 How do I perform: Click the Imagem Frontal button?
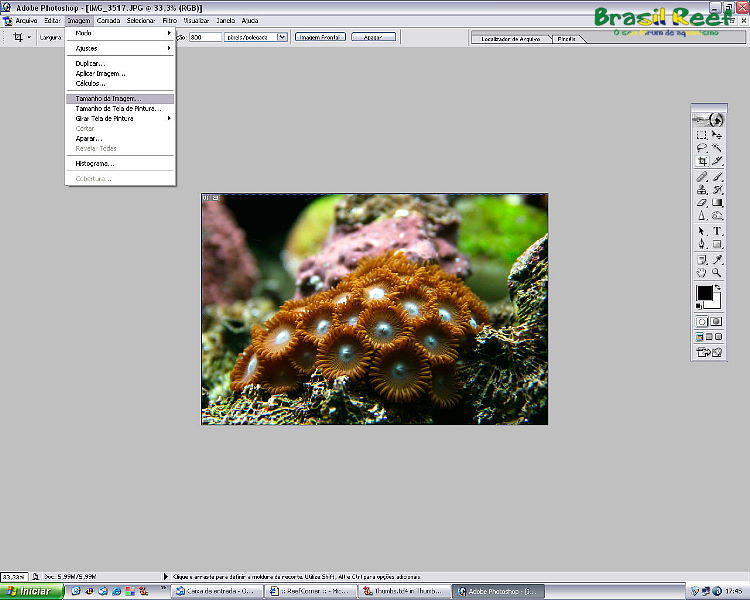click(x=319, y=37)
